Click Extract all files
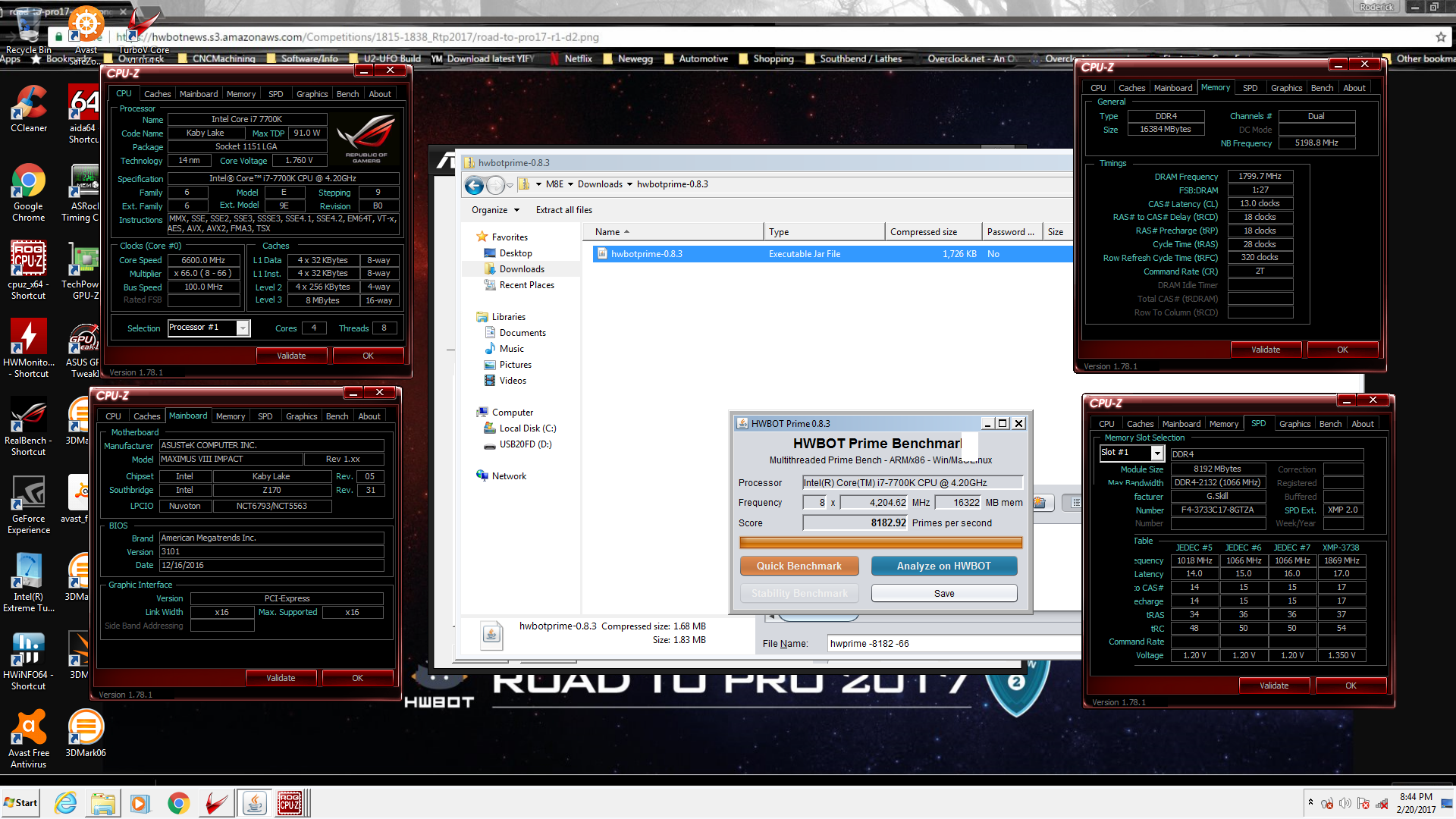Image resolution: width=1456 pixels, height=819 pixels. (563, 210)
